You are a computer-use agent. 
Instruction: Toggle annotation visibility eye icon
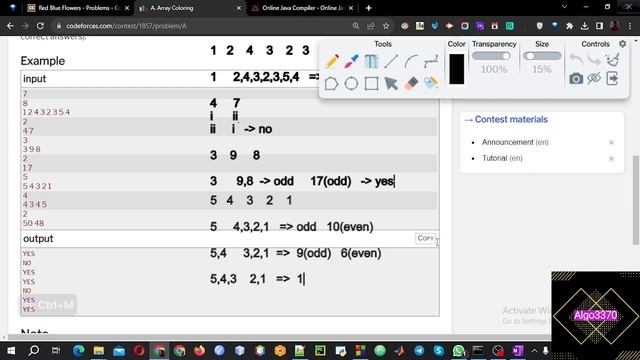tap(594, 78)
